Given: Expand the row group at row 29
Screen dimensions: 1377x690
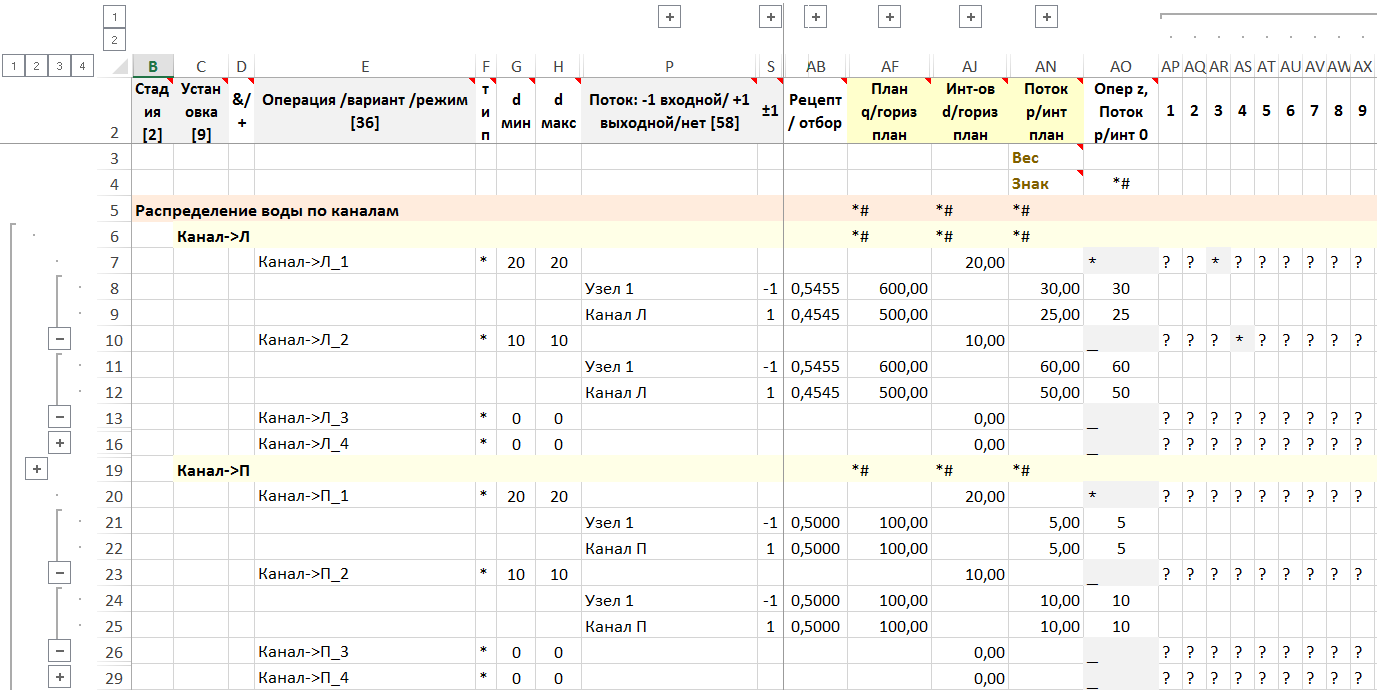Looking at the screenshot, I should pos(59,678).
